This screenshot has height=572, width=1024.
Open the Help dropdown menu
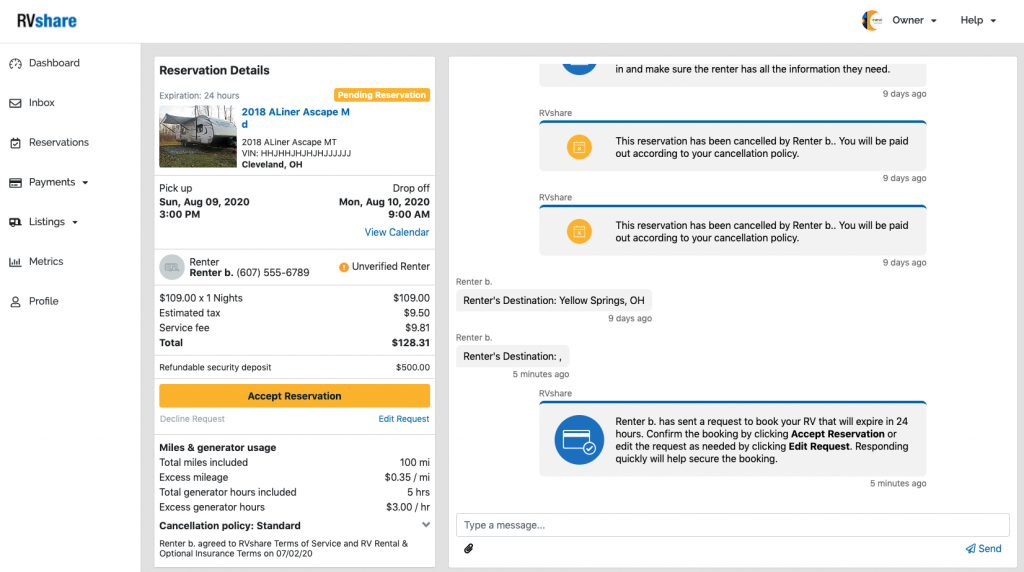pos(978,20)
